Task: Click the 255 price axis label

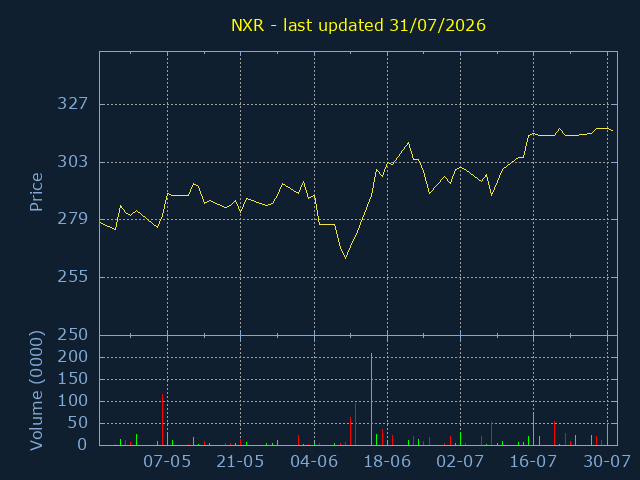Action: [x=73, y=277]
